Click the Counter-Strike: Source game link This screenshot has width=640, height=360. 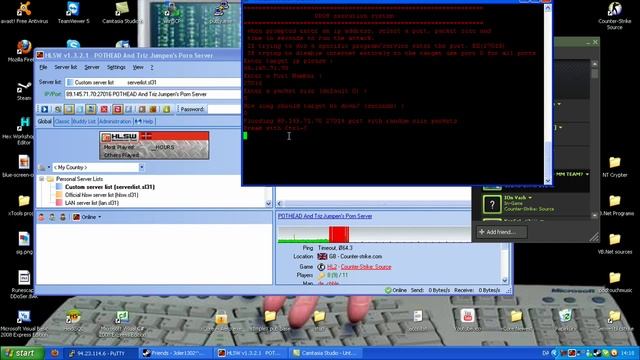366,267
